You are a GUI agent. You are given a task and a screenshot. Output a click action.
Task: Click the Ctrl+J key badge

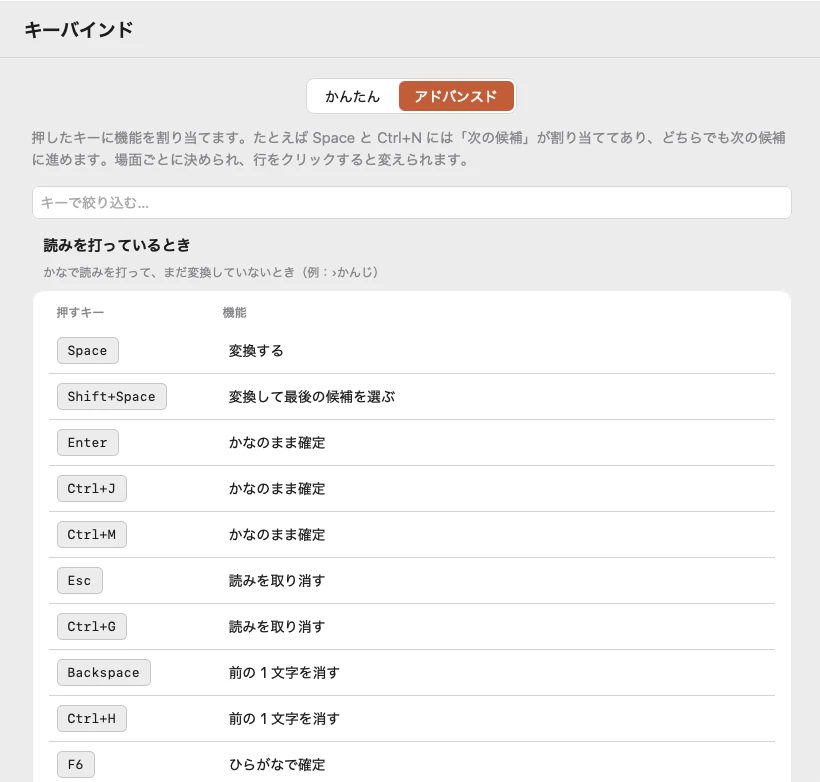(92, 489)
